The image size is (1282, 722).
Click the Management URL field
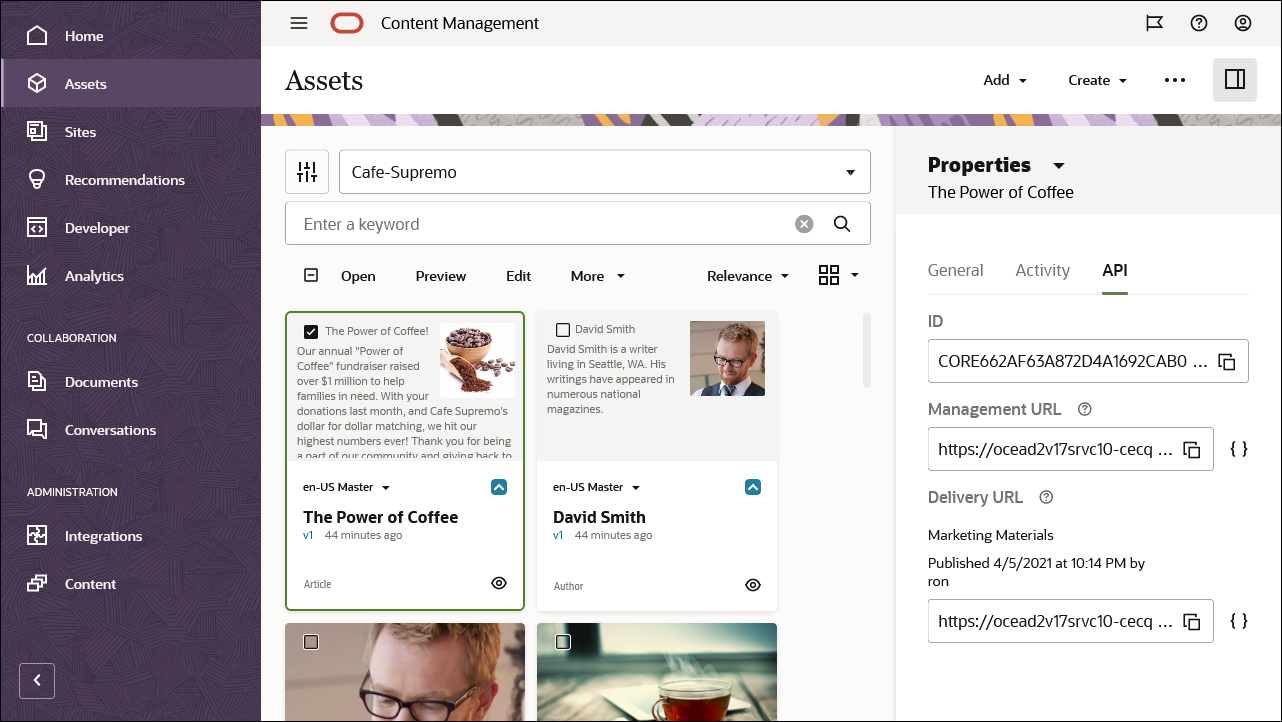[1071, 449]
